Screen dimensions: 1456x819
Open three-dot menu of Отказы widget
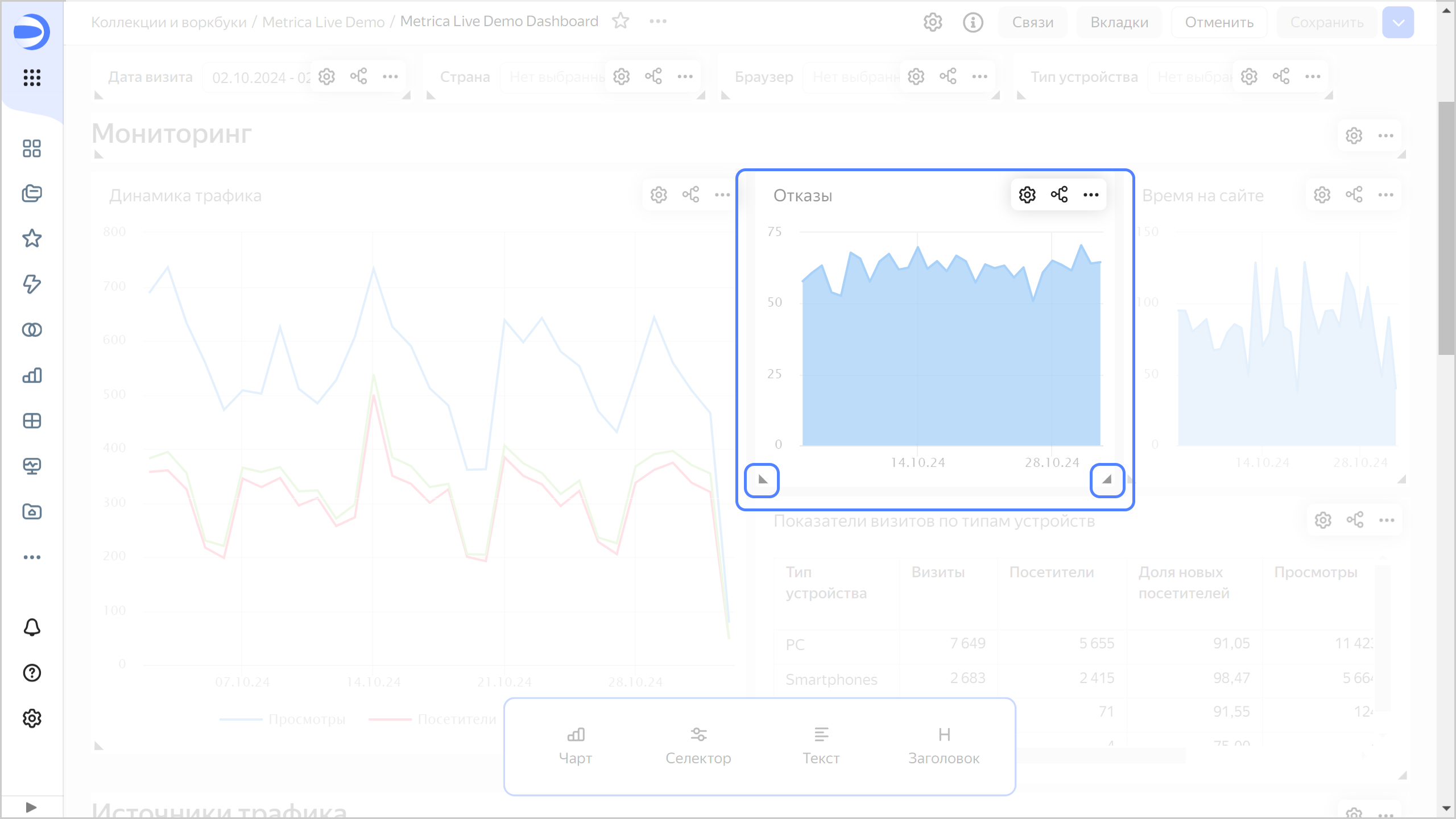[x=1091, y=195]
